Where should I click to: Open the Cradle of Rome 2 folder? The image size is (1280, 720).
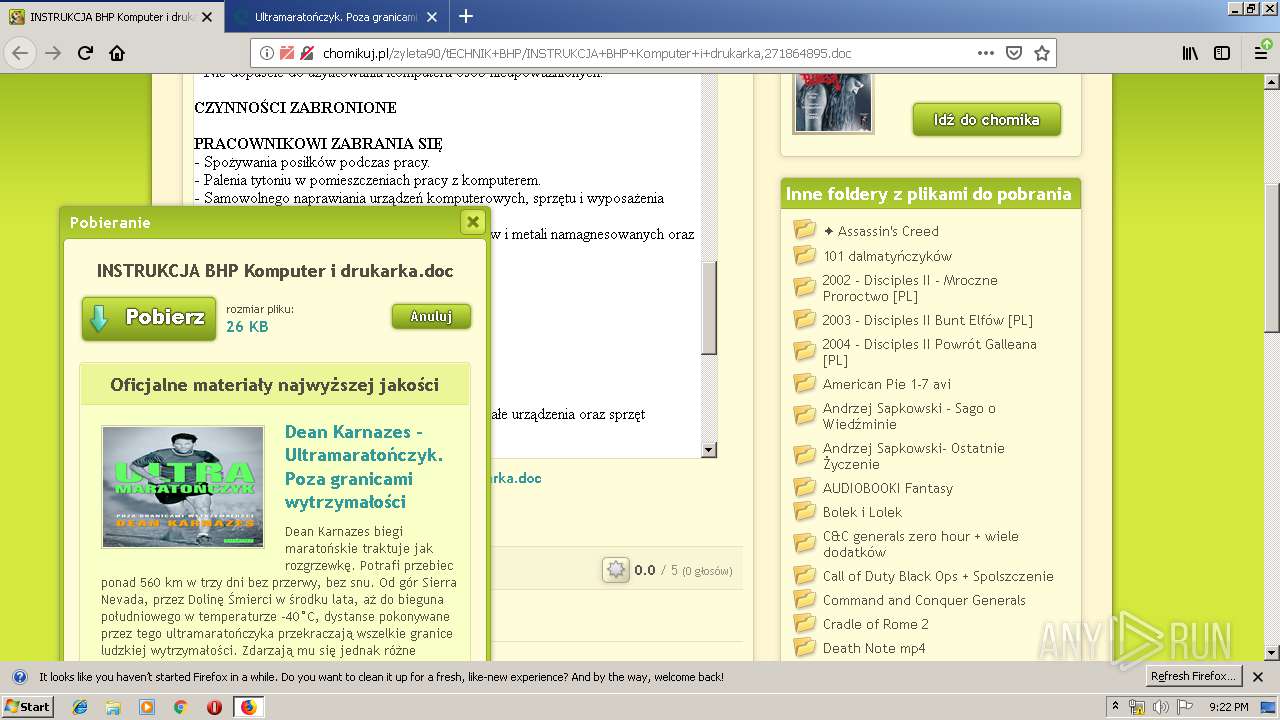(x=876, y=624)
